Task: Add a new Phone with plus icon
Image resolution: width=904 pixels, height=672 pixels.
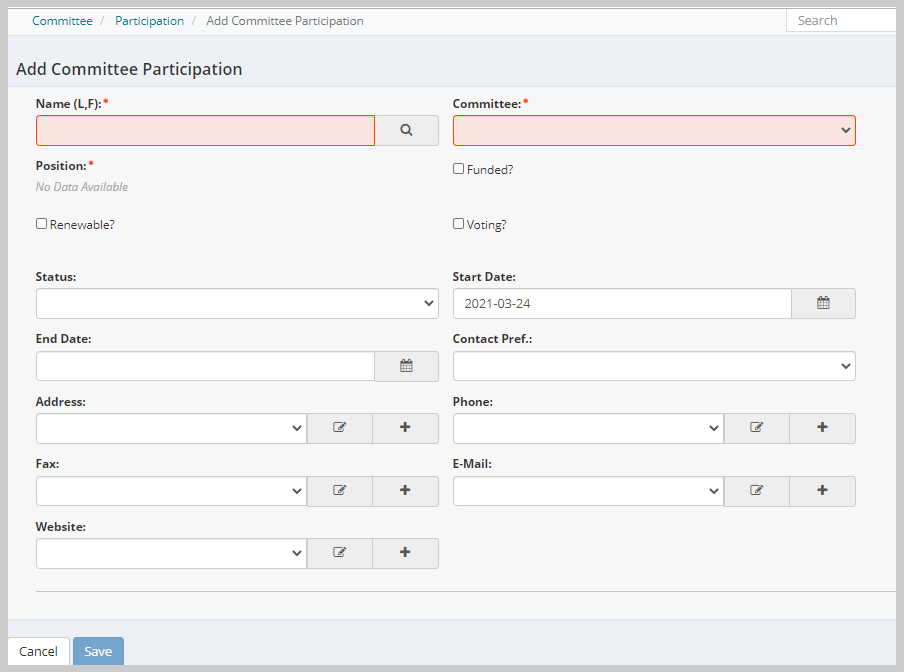Action: point(823,428)
